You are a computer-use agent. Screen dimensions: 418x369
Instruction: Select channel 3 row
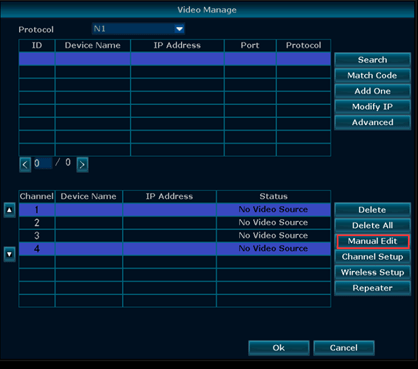coord(175,236)
